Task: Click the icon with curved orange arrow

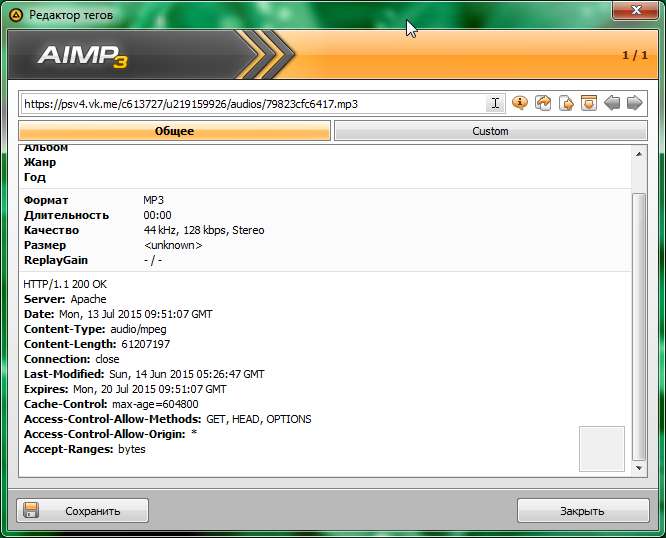Action: click(543, 103)
